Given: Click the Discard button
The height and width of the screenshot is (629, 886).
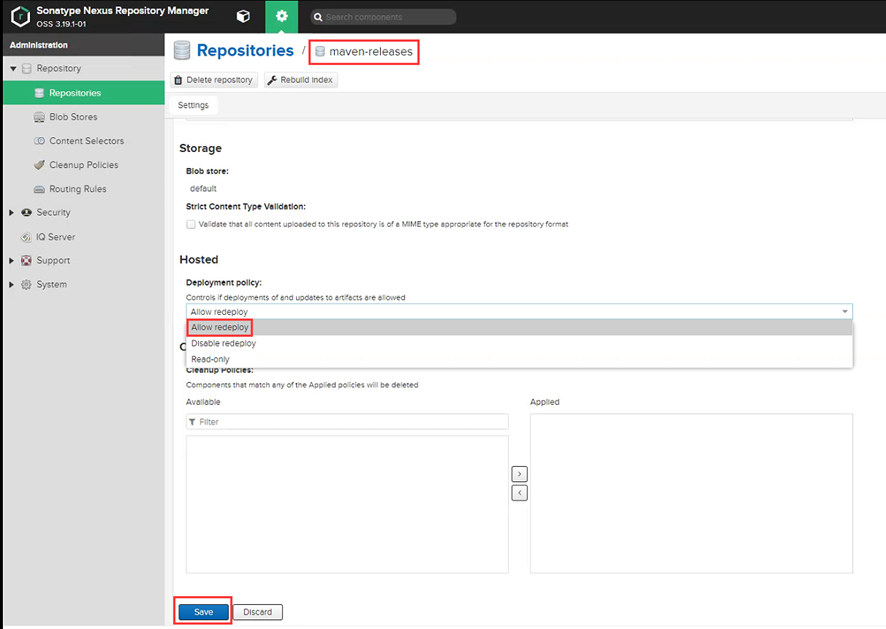Looking at the screenshot, I should pos(258,612).
